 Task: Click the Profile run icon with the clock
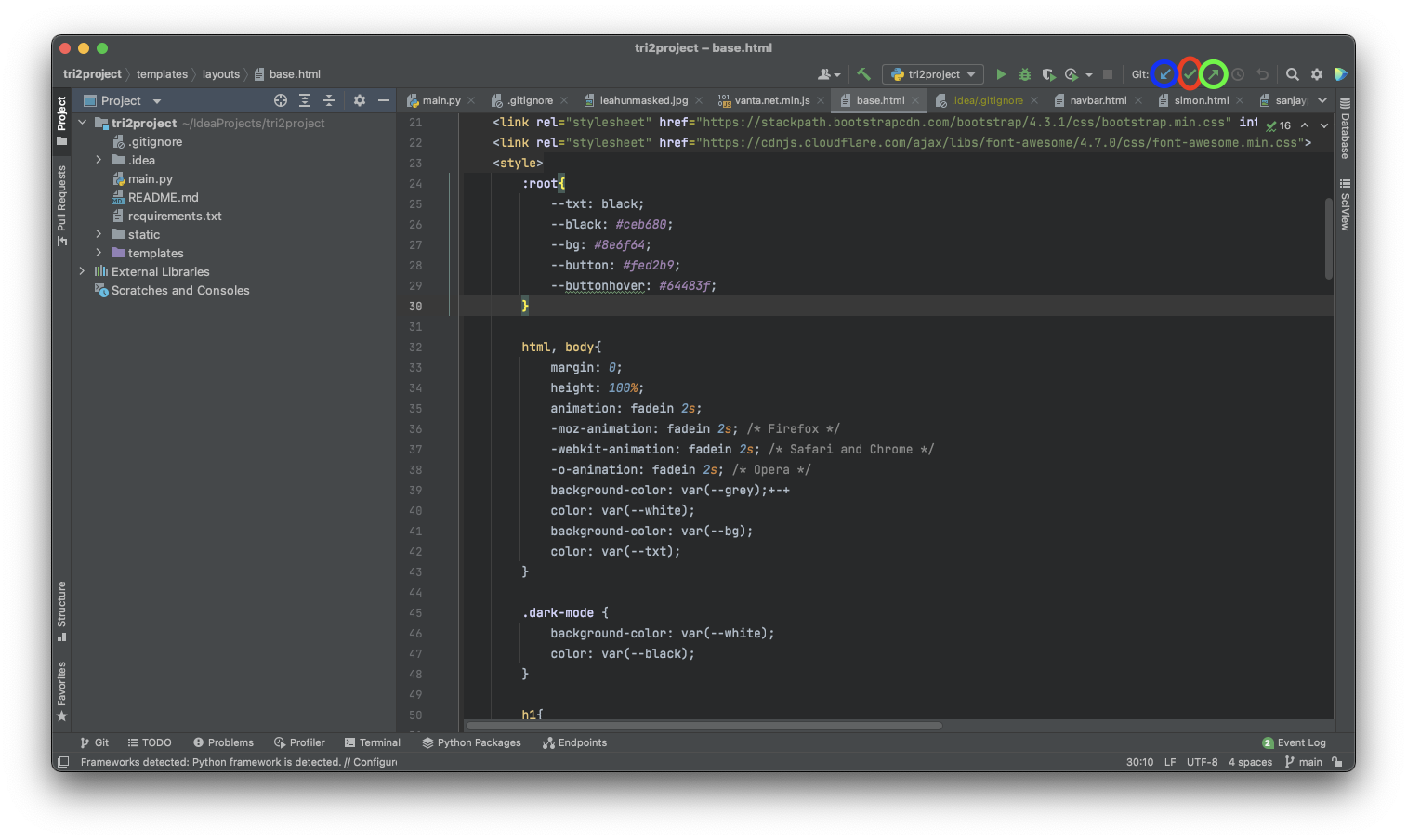coord(1072,74)
